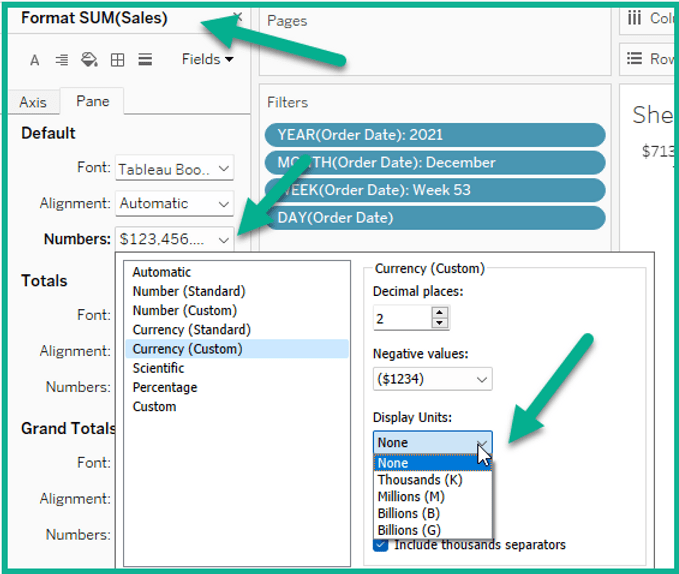Open the Default Alignment Automatic dropdown
Viewport: 679px width, 574px height.
click(x=174, y=204)
